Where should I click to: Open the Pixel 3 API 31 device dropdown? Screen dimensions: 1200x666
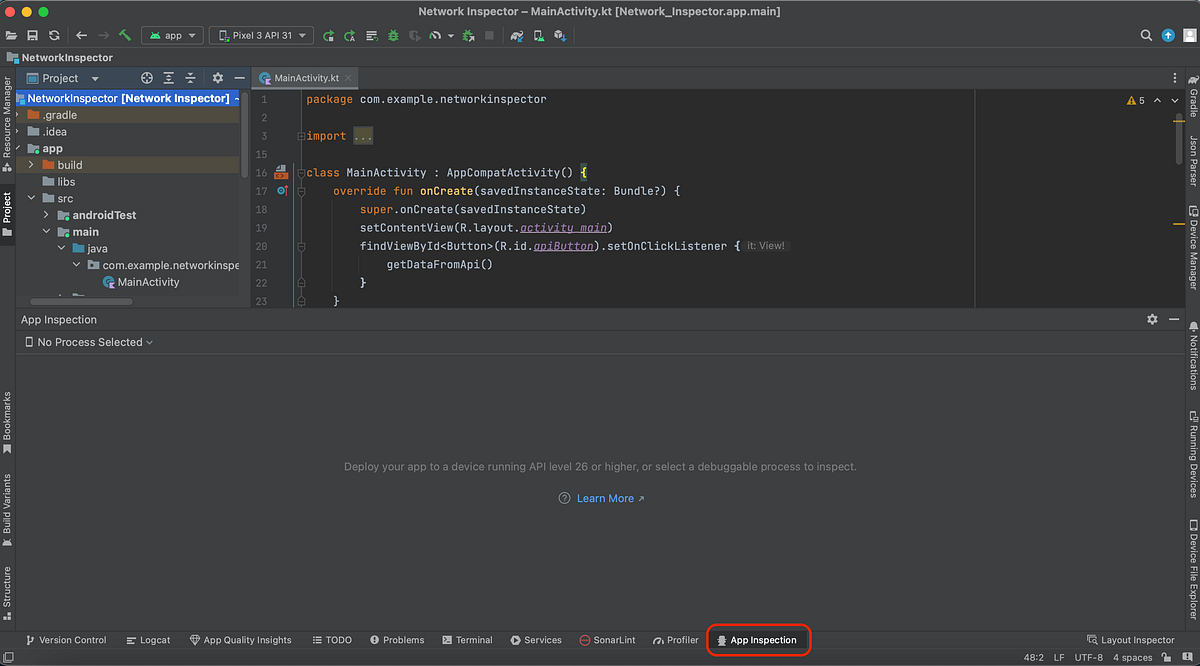pos(260,35)
